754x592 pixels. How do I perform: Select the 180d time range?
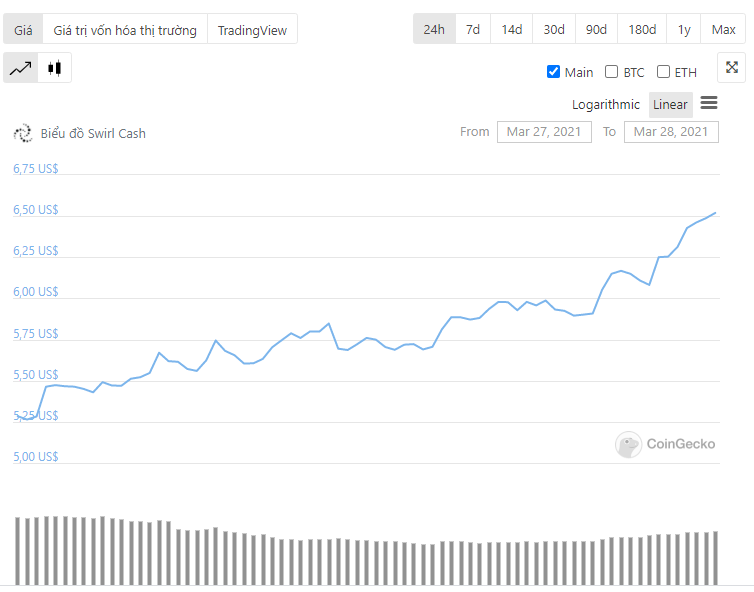642,29
